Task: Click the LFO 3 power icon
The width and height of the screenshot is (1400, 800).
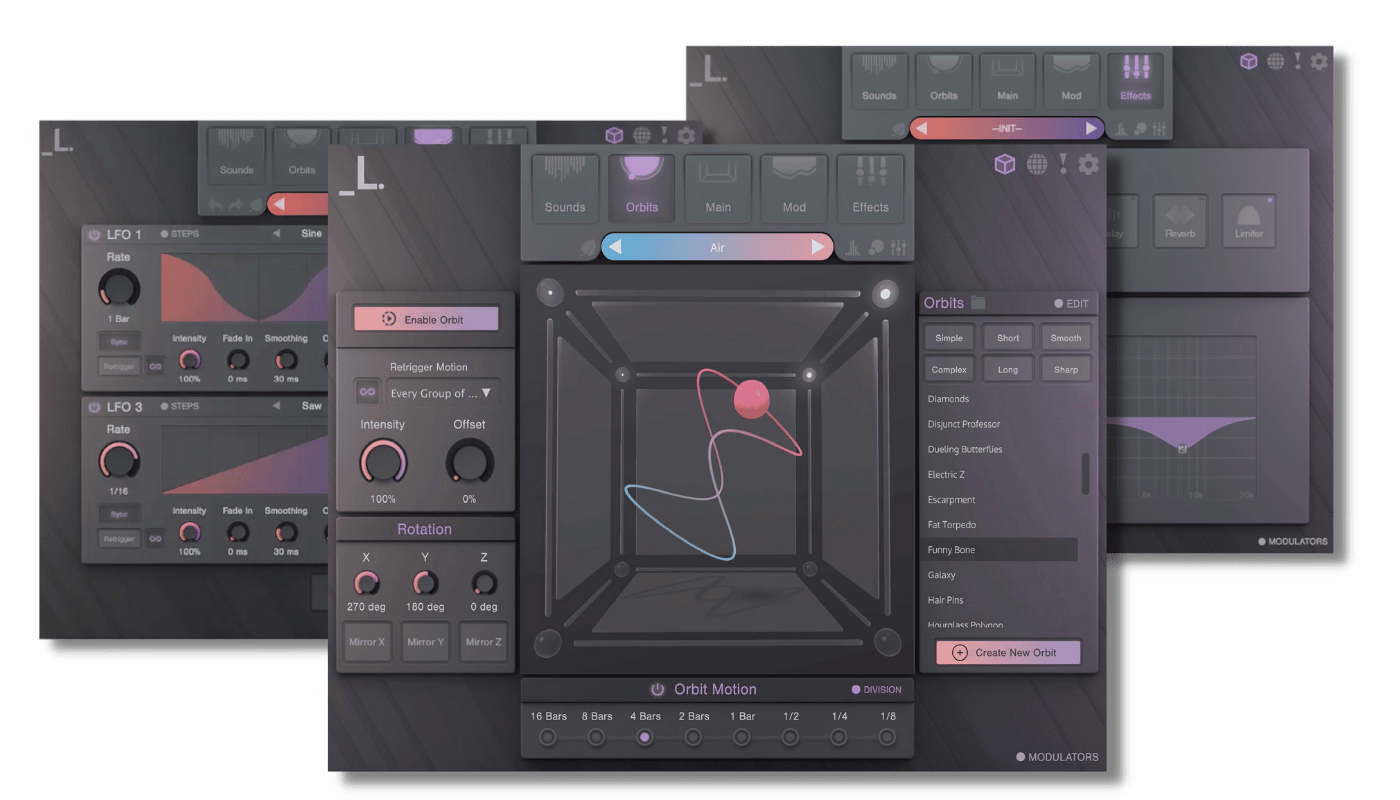Action: tap(94, 407)
